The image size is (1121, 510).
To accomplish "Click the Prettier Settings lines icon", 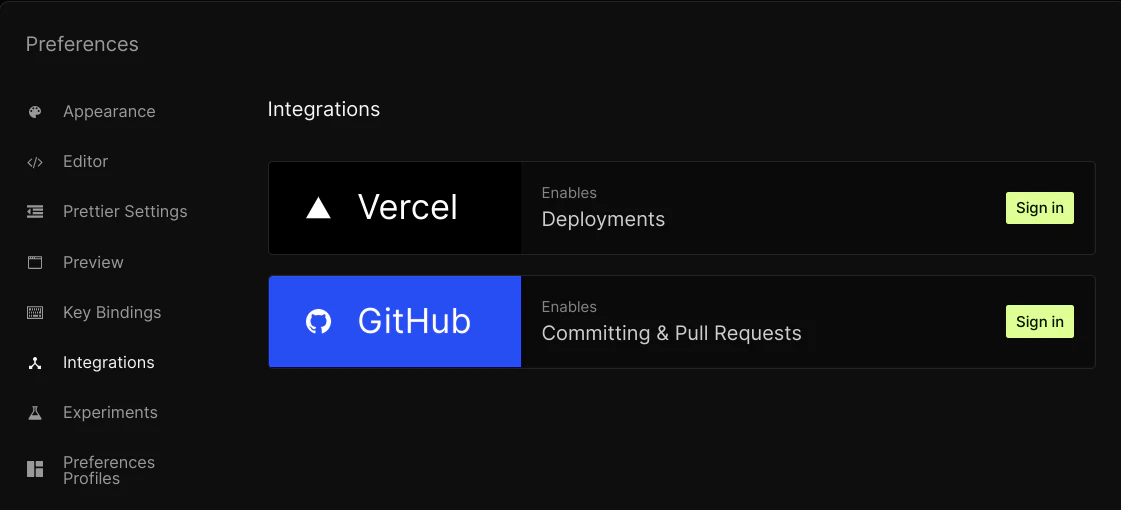I will 35,212.
